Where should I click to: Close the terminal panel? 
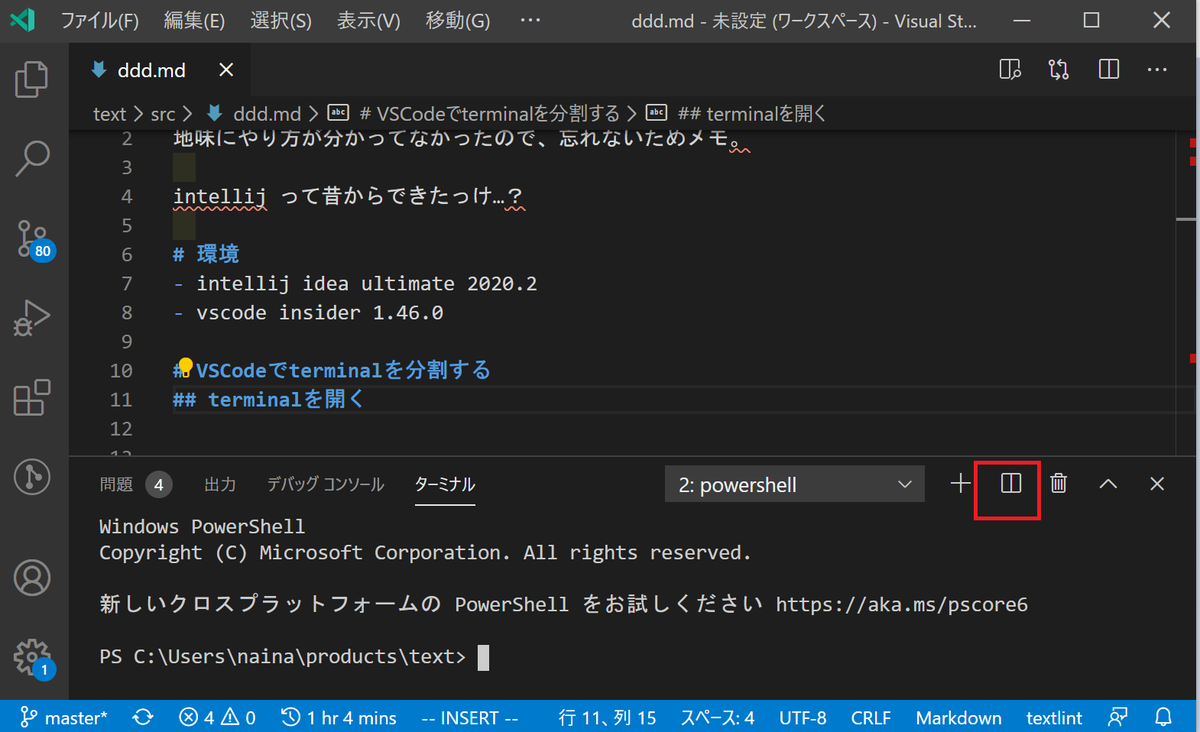click(x=1157, y=484)
